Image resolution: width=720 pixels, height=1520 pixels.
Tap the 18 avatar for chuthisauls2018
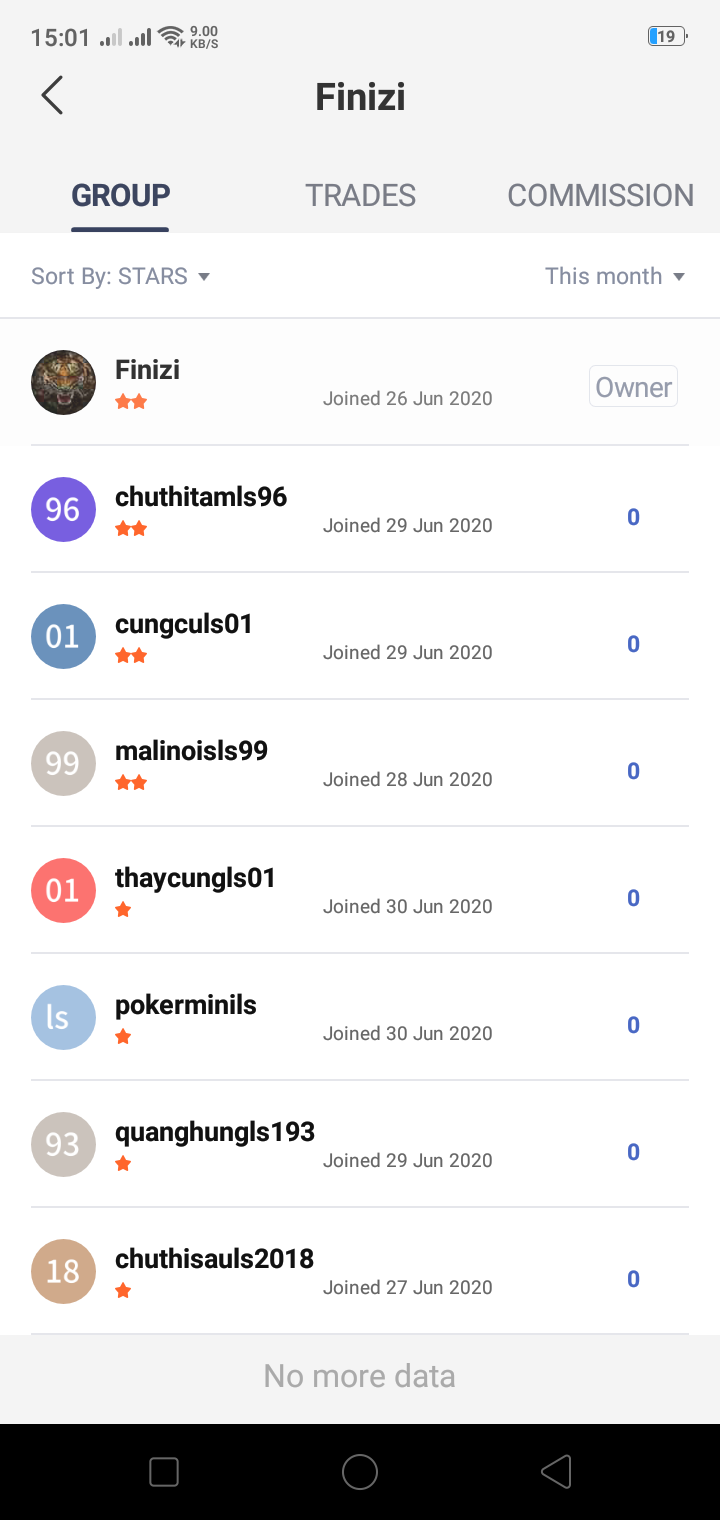pos(64,1271)
